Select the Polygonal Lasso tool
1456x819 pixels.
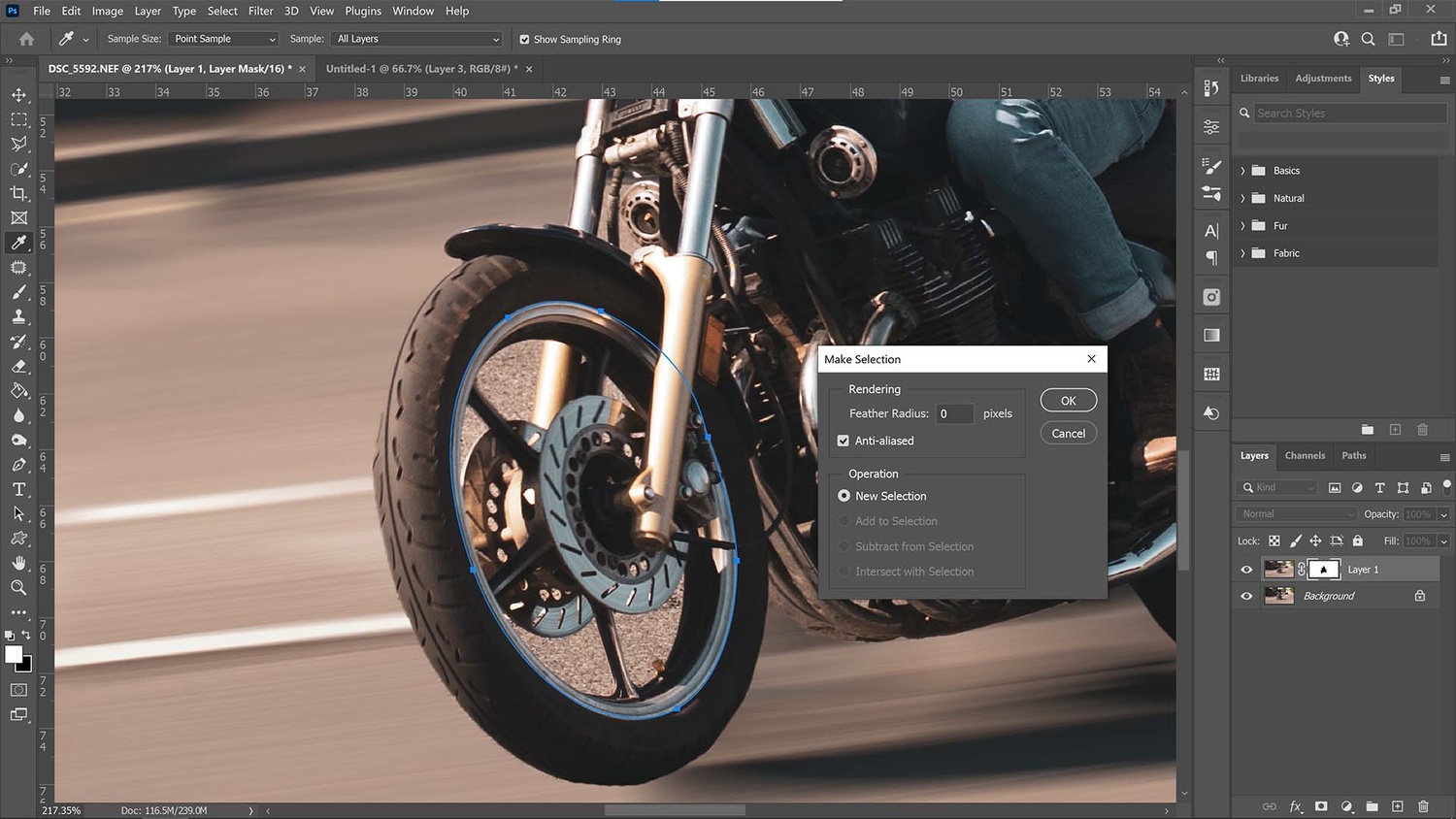click(18, 144)
